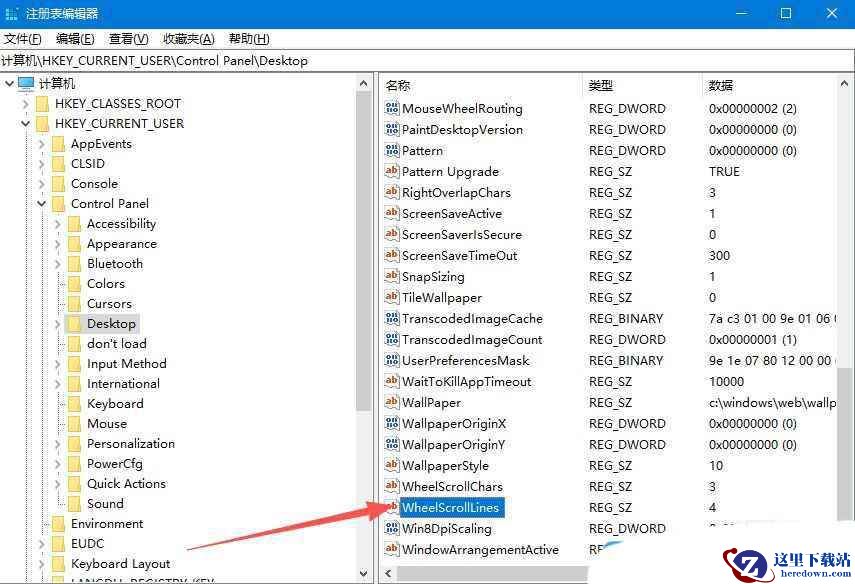
Task: Select the Environment key in tree
Action: tap(107, 523)
